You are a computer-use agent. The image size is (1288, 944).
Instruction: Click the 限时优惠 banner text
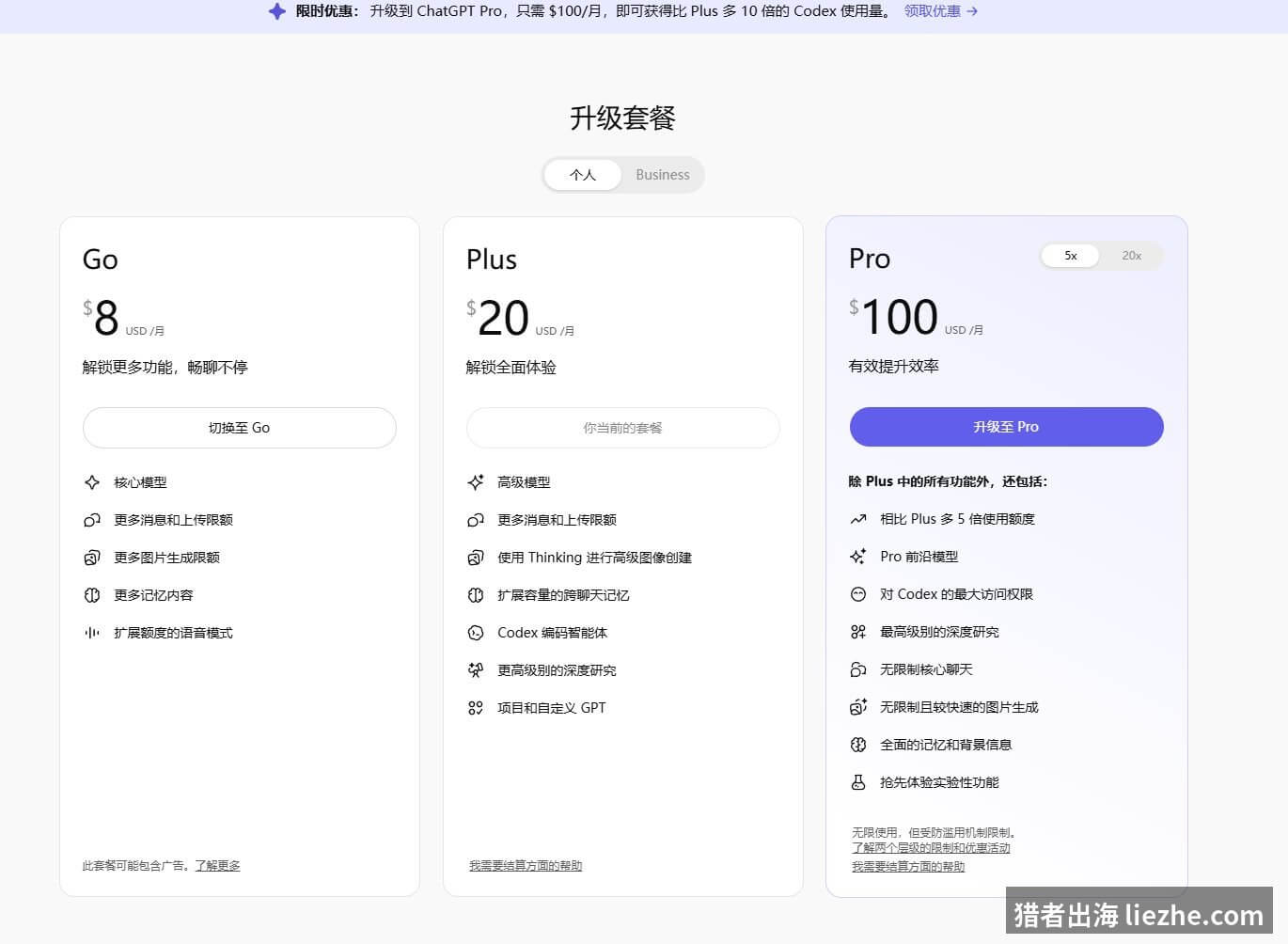[x=328, y=11]
